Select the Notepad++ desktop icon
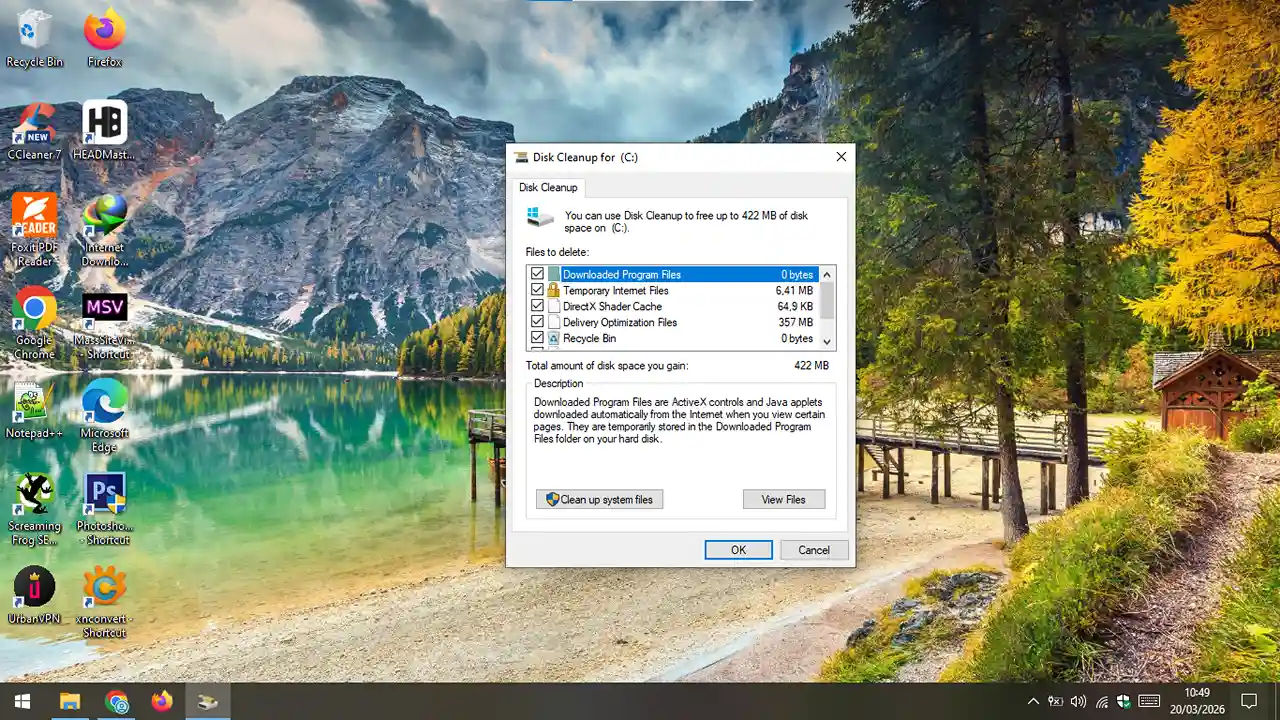 pos(34,410)
